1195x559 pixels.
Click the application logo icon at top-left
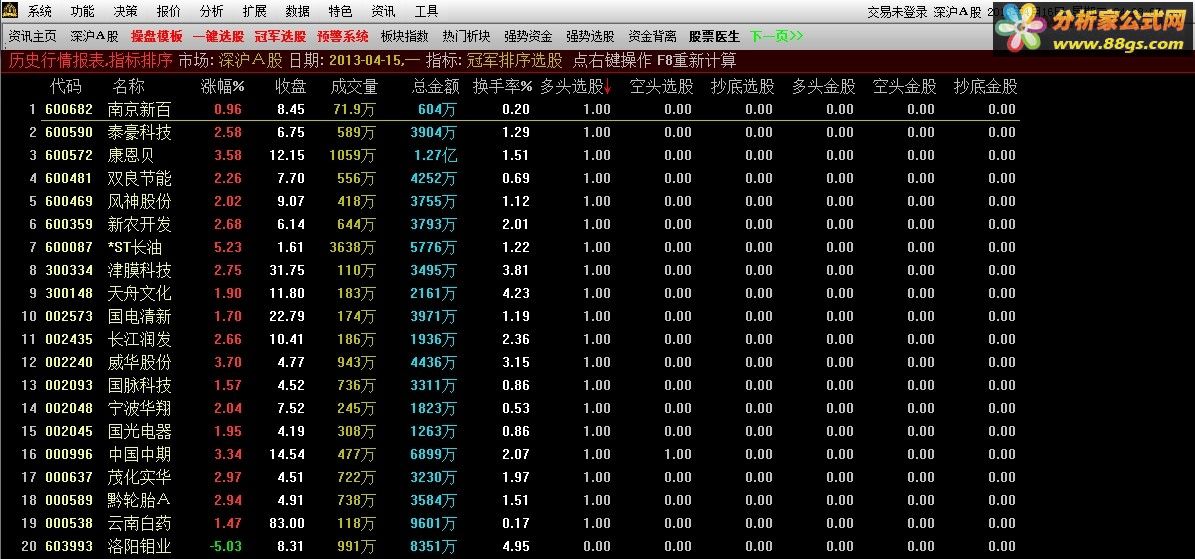point(10,11)
